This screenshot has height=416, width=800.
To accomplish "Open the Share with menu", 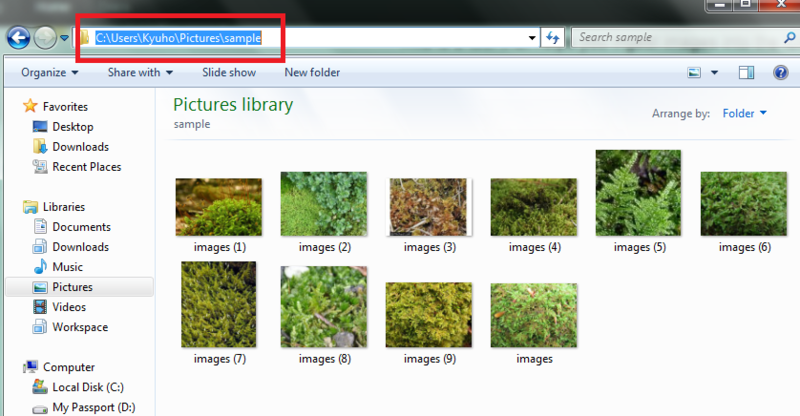I will coord(140,72).
